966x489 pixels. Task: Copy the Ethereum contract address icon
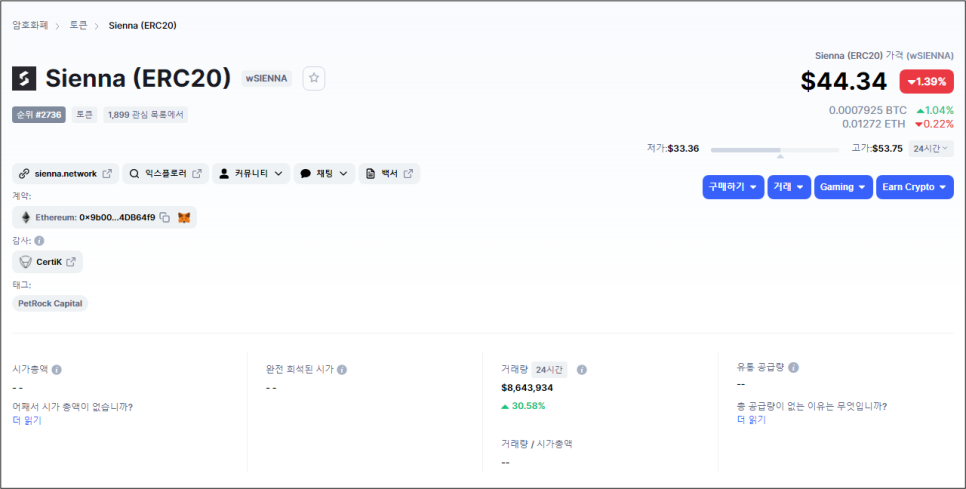click(164, 217)
